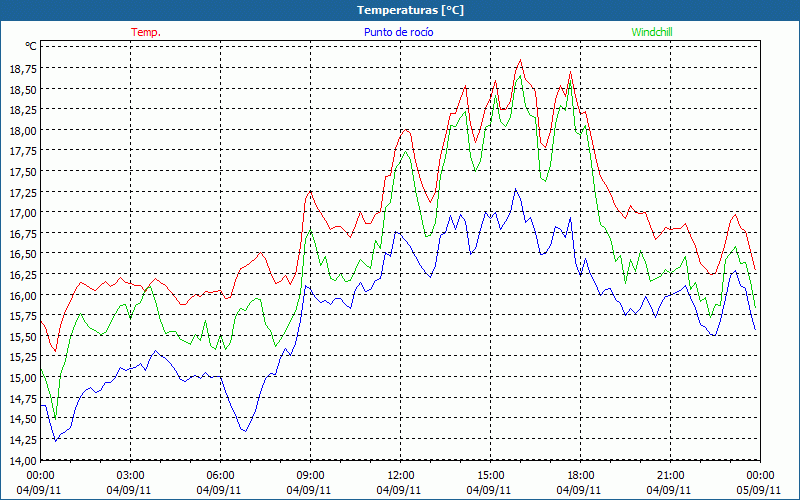Click the '21:00' time label
This screenshot has height=500, width=800.
(x=670, y=476)
